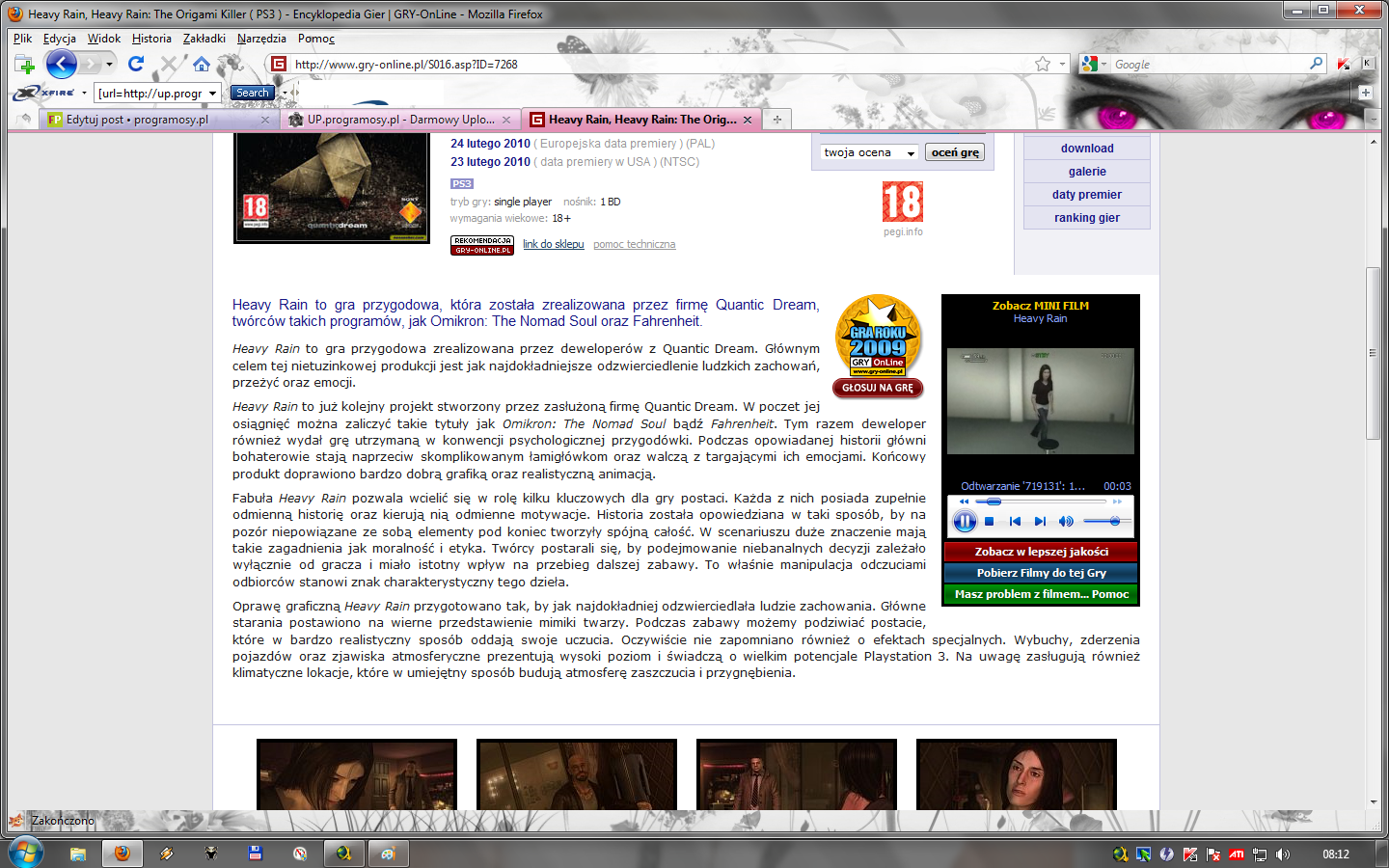Open the Zakładki menu

click(204, 39)
